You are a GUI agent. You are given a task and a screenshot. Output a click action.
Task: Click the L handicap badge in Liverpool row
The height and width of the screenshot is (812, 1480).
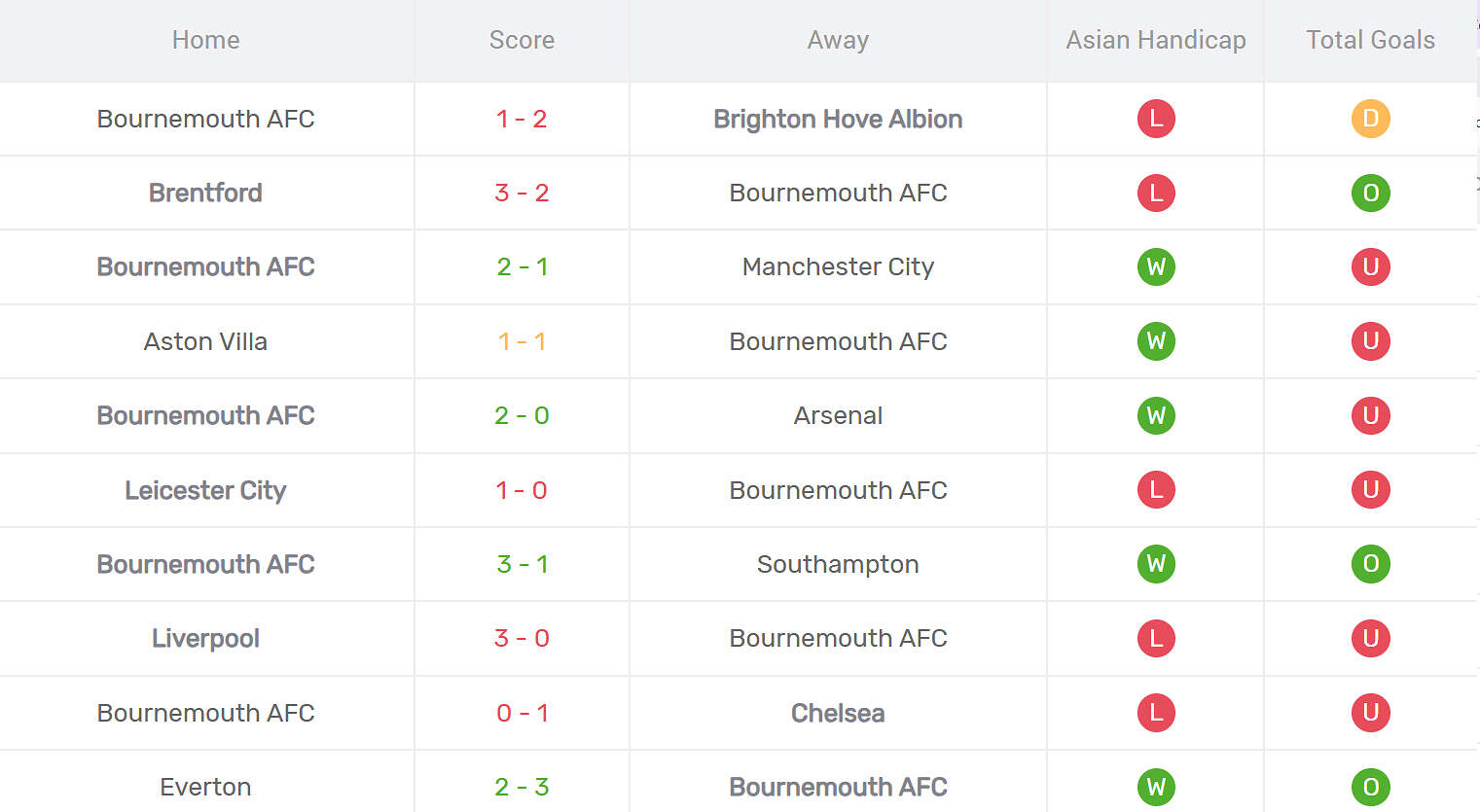1156,638
